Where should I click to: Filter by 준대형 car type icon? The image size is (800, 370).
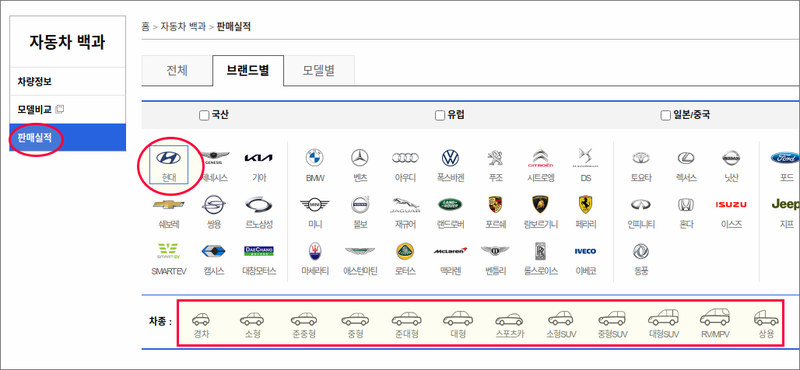[407, 319]
